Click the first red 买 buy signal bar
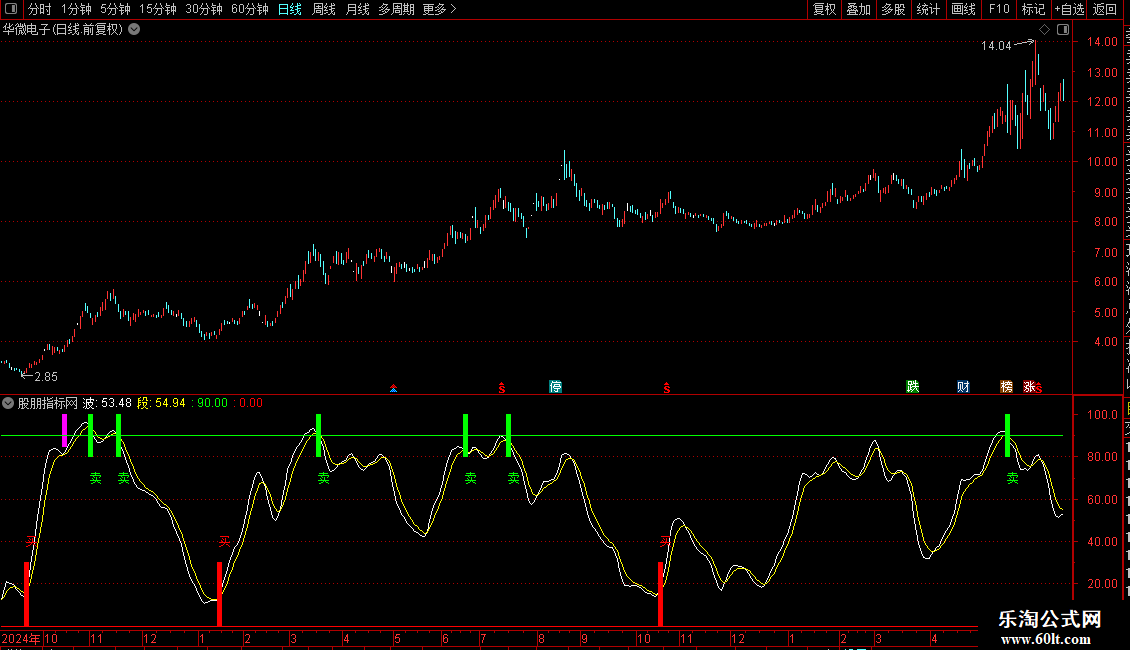The height and width of the screenshot is (650, 1130). coord(27,594)
